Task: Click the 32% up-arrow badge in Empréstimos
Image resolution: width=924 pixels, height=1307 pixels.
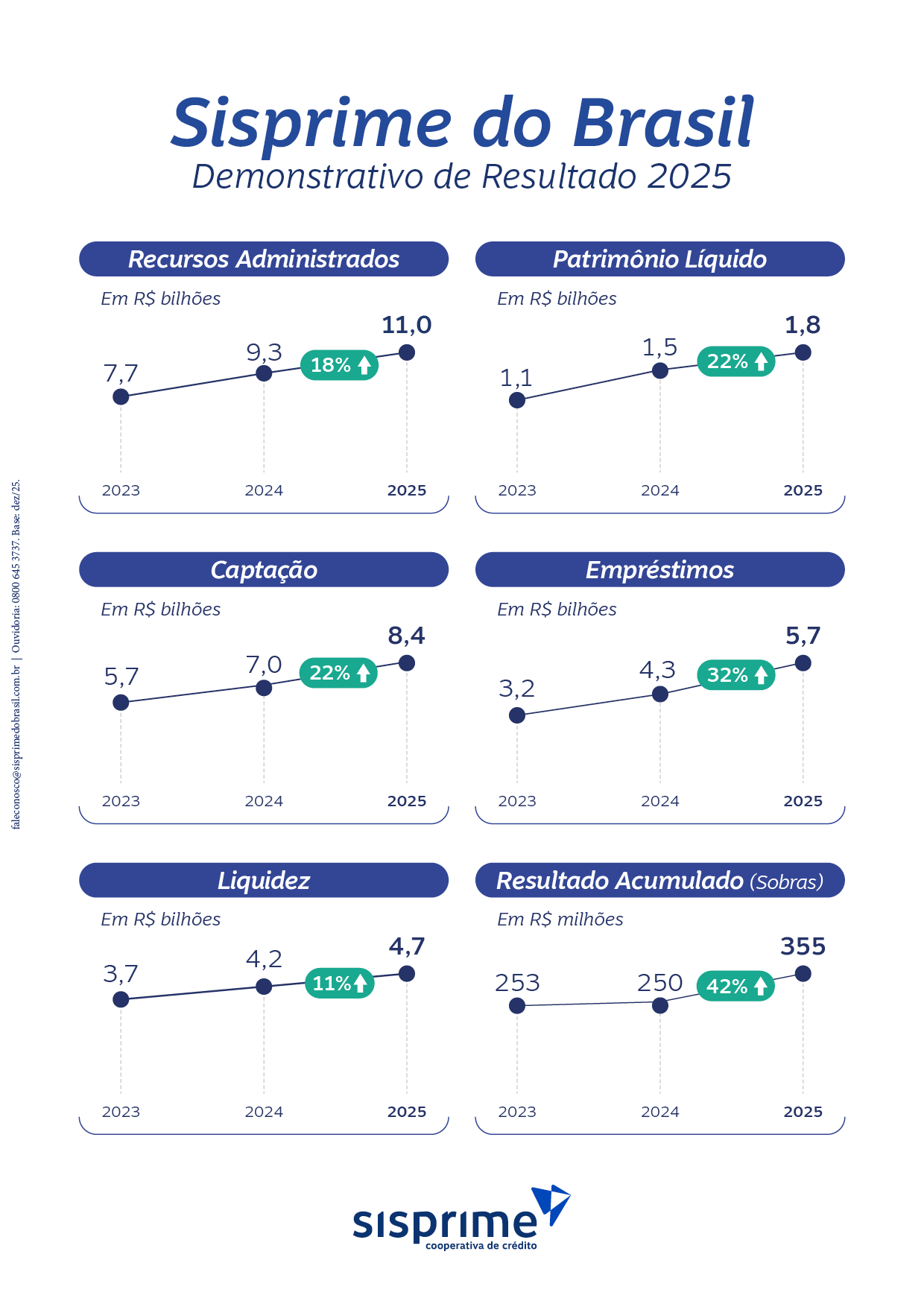Action: pyautogui.click(x=736, y=675)
